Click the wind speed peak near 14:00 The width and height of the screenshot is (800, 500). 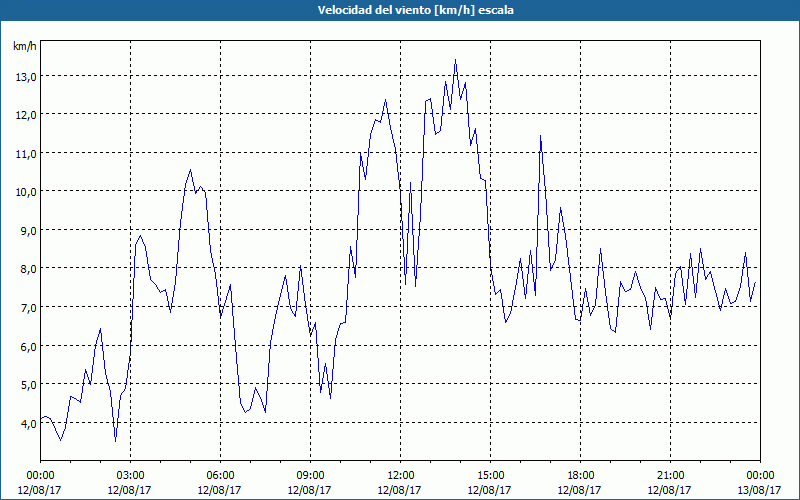click(x=456, y=60)
